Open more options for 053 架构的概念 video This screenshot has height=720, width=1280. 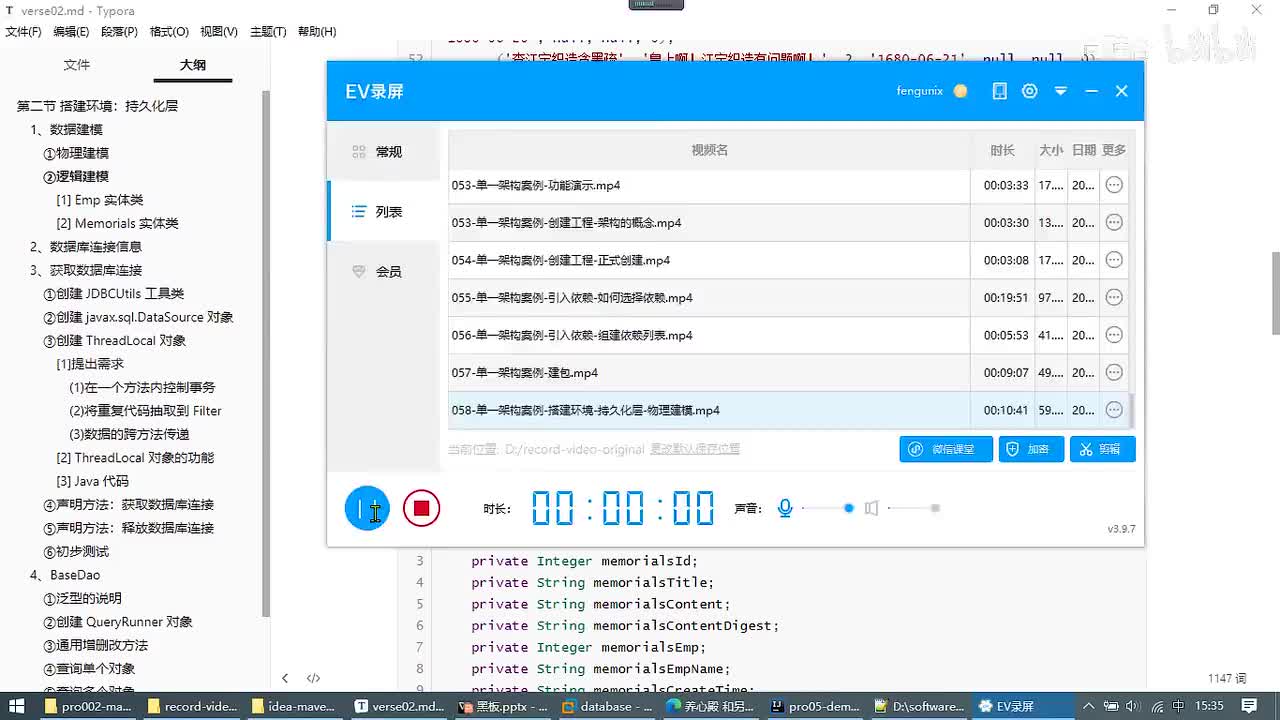[x=1114, y=222]
